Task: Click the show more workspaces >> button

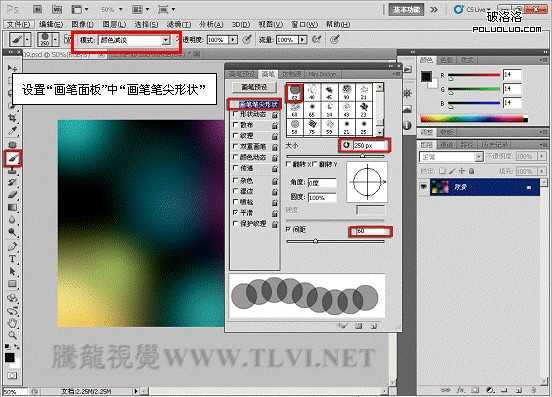Action: (x=434, y=10)
